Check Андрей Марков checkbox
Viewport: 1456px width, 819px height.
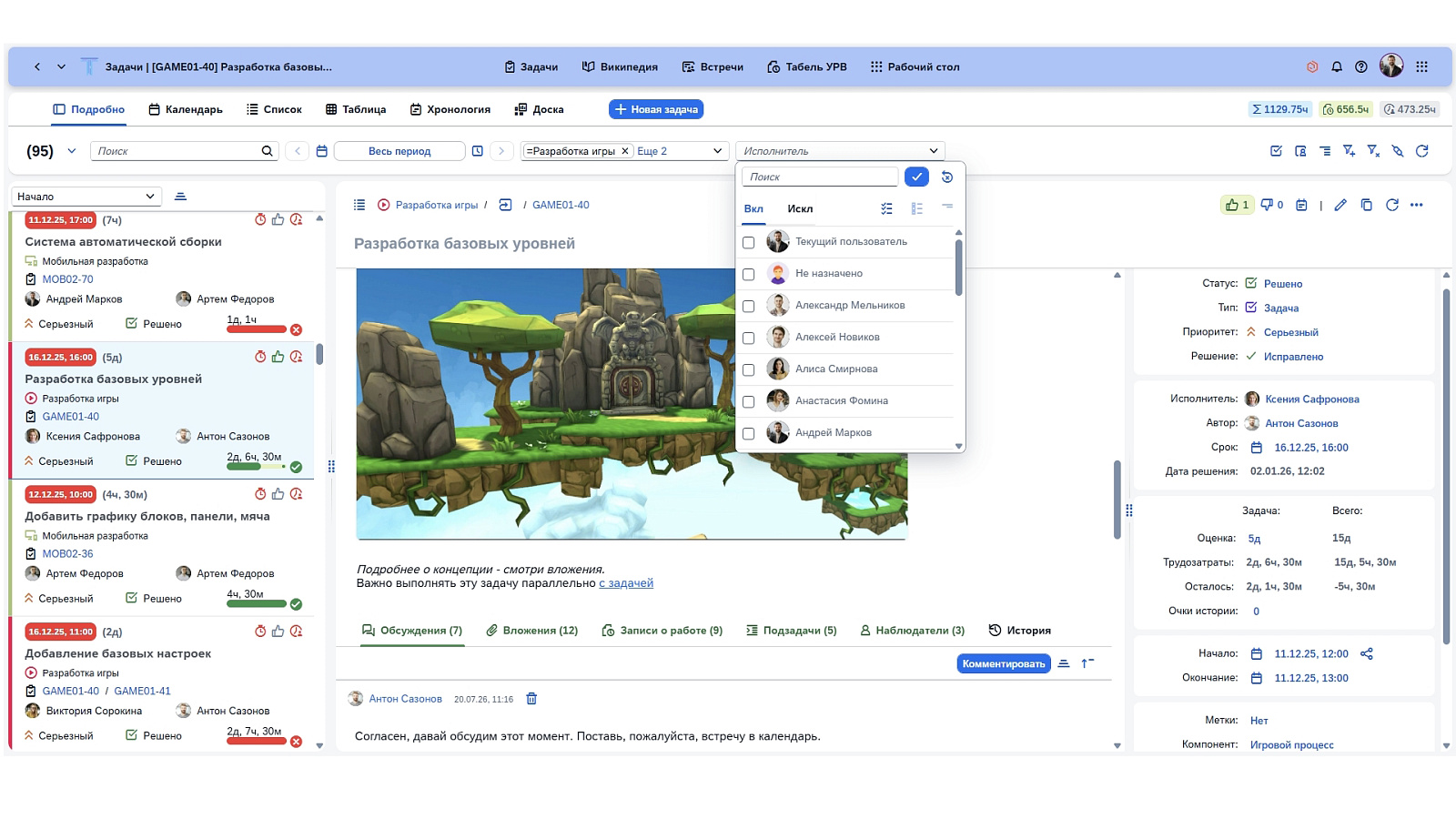pyautogui.click(x=748, y=434)
